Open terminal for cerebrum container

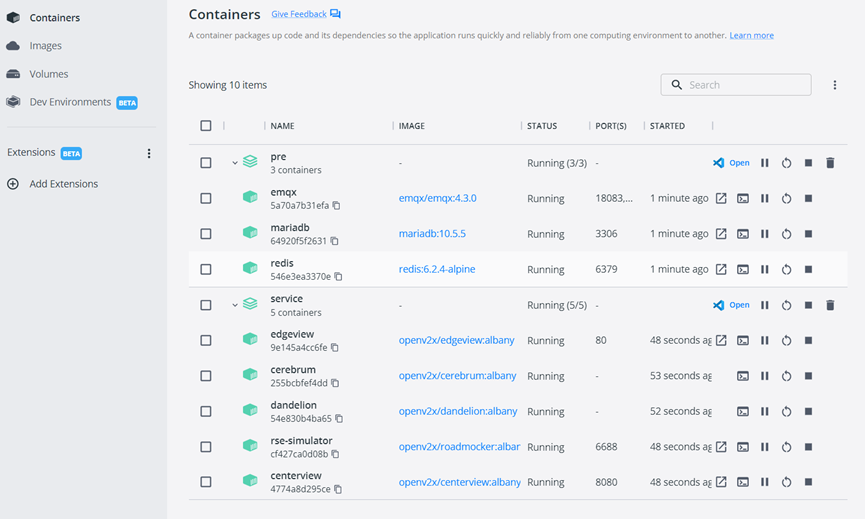(743, 376)
